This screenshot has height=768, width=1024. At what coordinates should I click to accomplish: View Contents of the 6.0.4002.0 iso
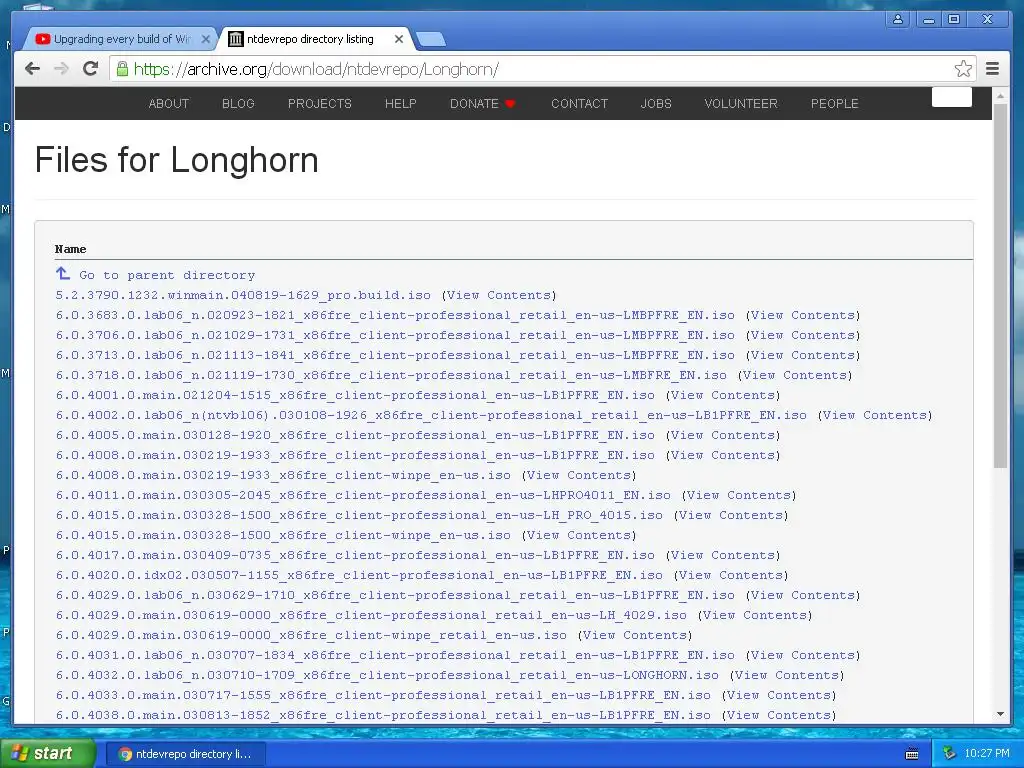point(875,415)
